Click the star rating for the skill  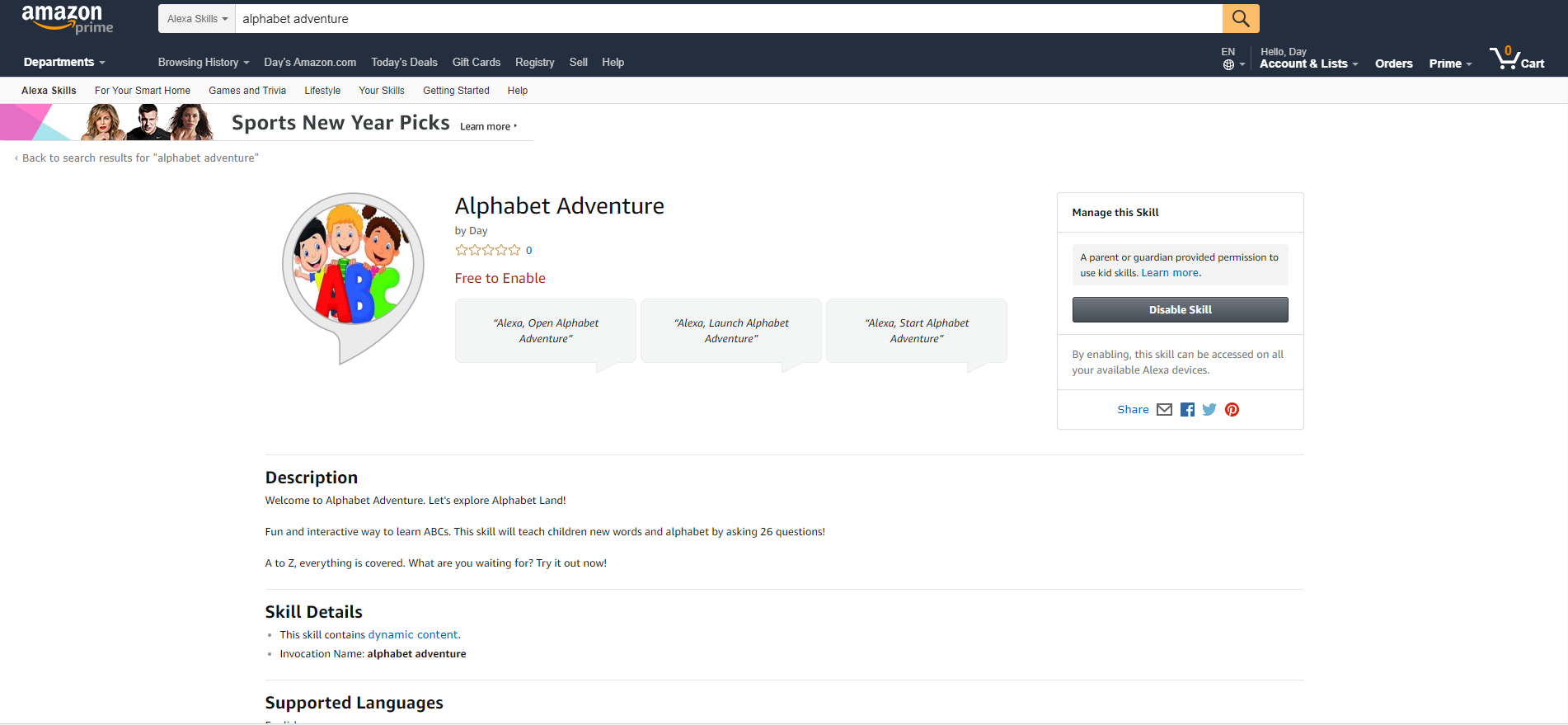point(488,250)
